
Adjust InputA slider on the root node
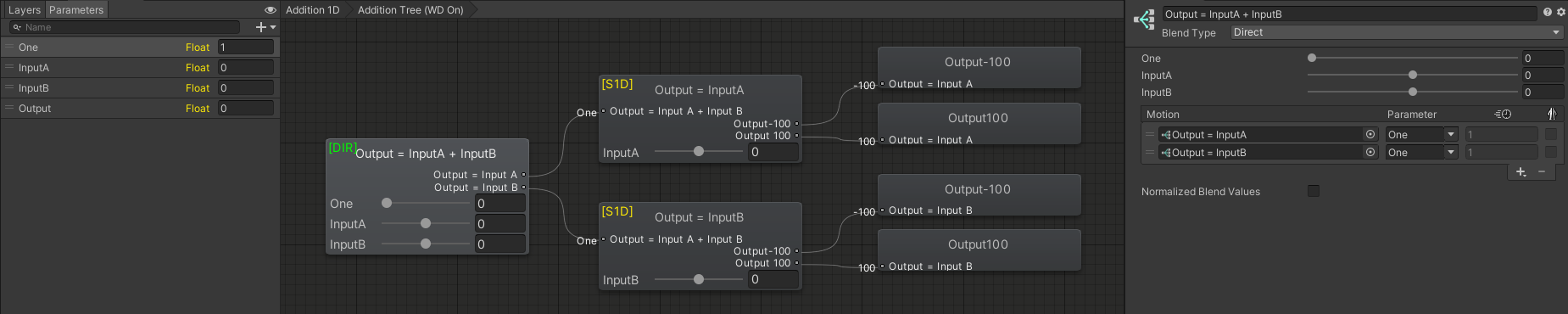426,223
